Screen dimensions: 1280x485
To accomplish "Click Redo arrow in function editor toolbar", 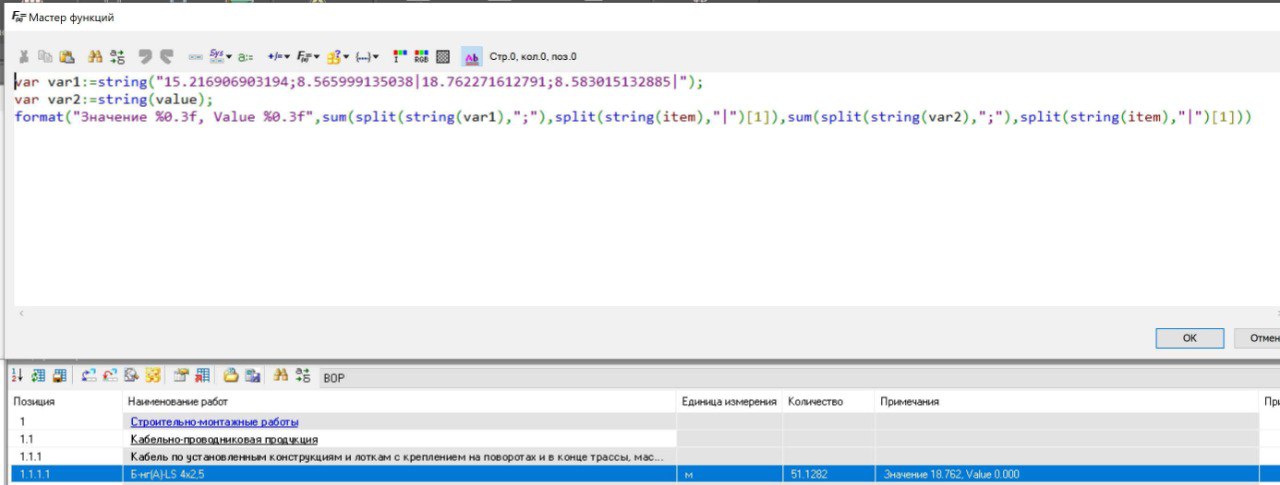I will tap(166, 57).
